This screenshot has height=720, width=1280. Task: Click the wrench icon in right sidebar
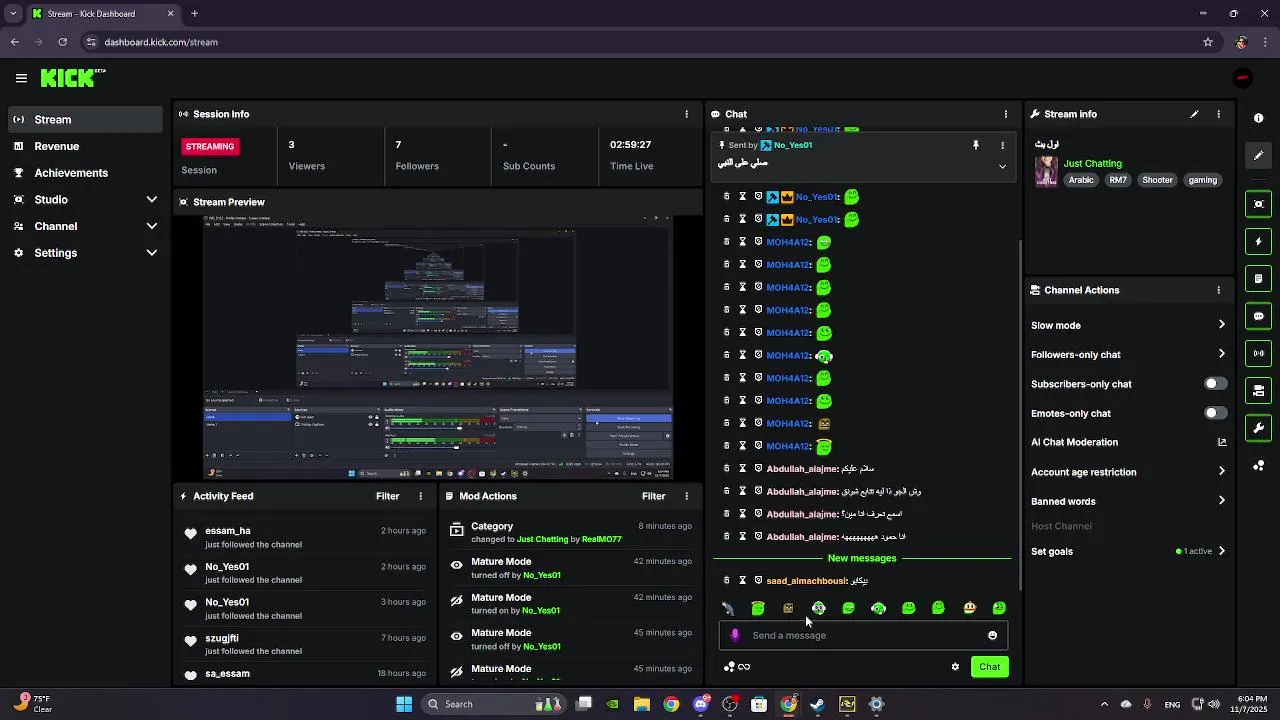[x=1258, y=428]
